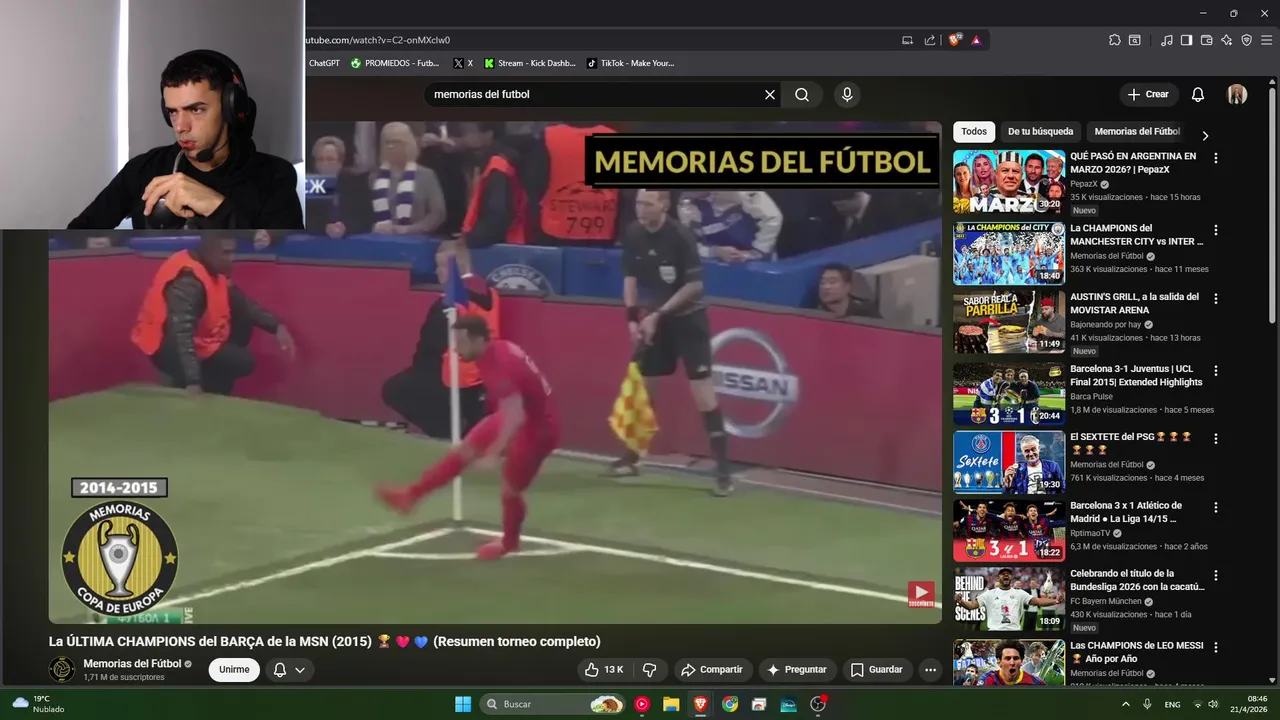
Task: Run search with the magnifying glass icon
Action: coord(802,95)
